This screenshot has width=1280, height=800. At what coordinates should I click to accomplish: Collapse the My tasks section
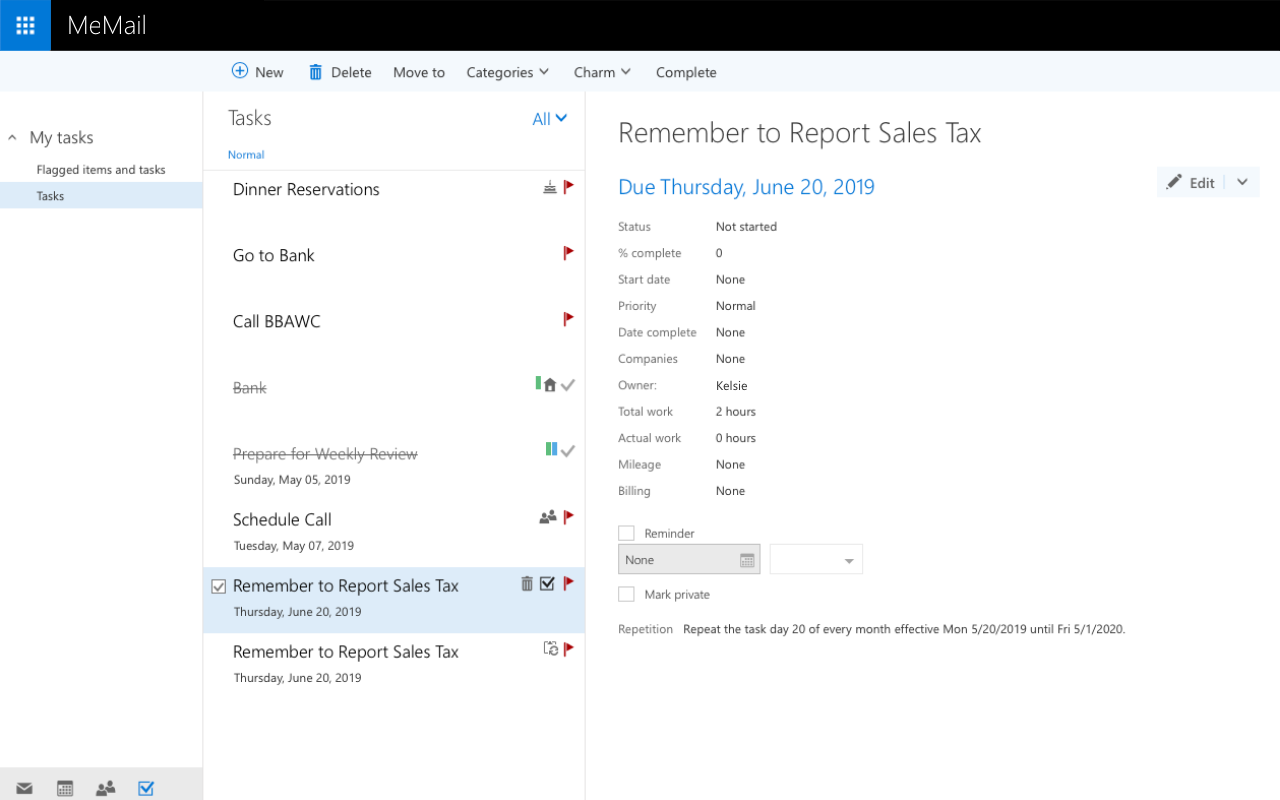coord(11,137)
